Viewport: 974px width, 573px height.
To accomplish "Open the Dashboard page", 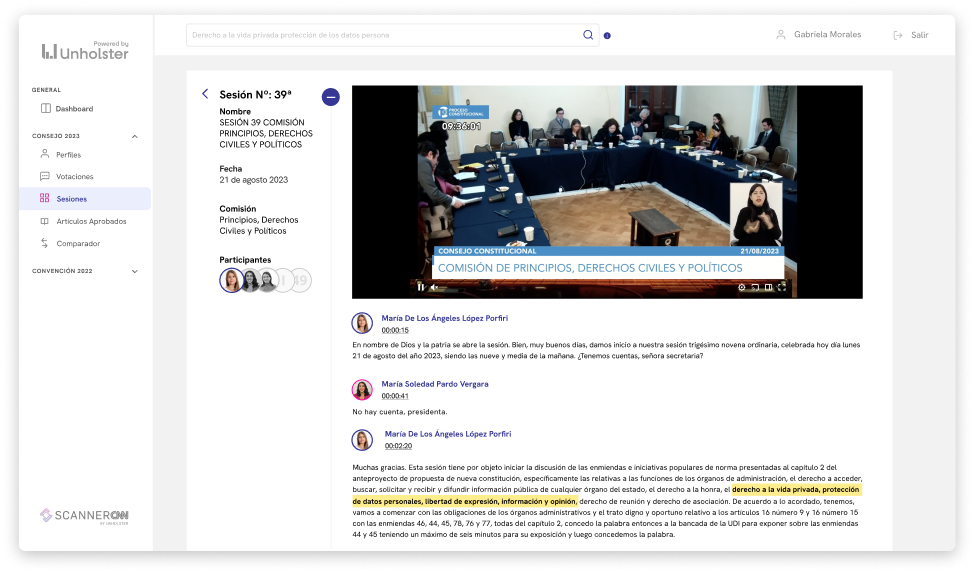I will point(74,109).
